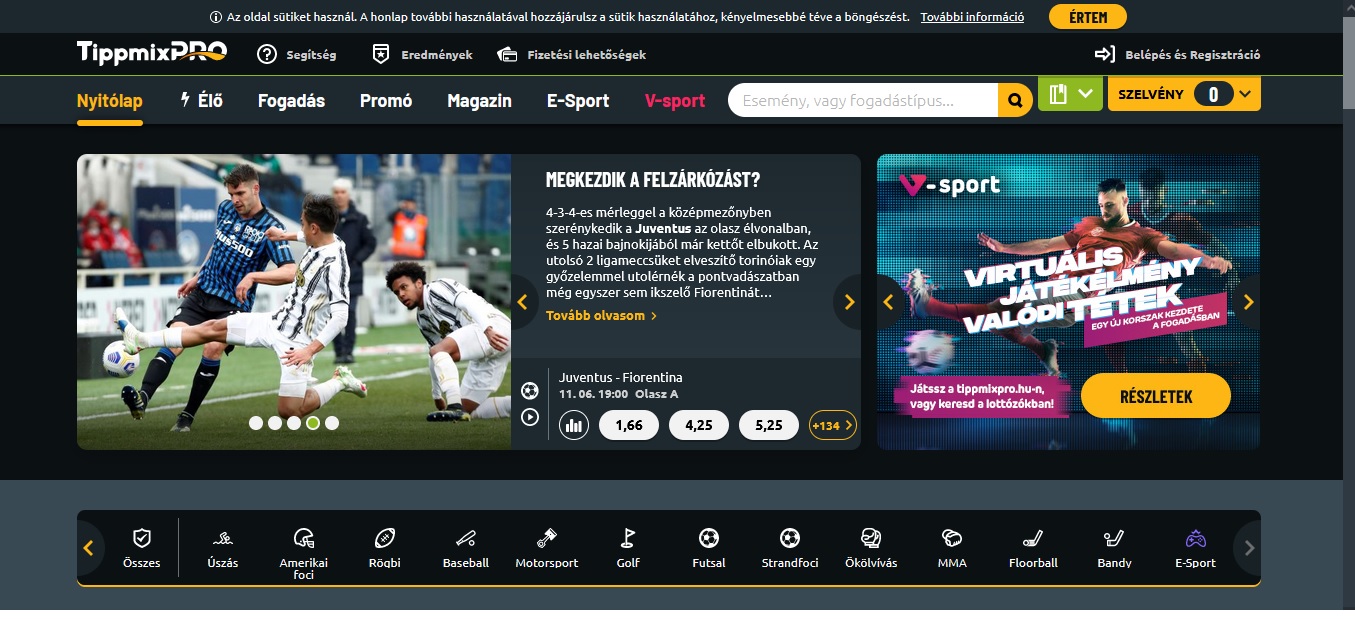Open További információ link
The width and height of the screenshot is (1355, 619).
(972, 17)
